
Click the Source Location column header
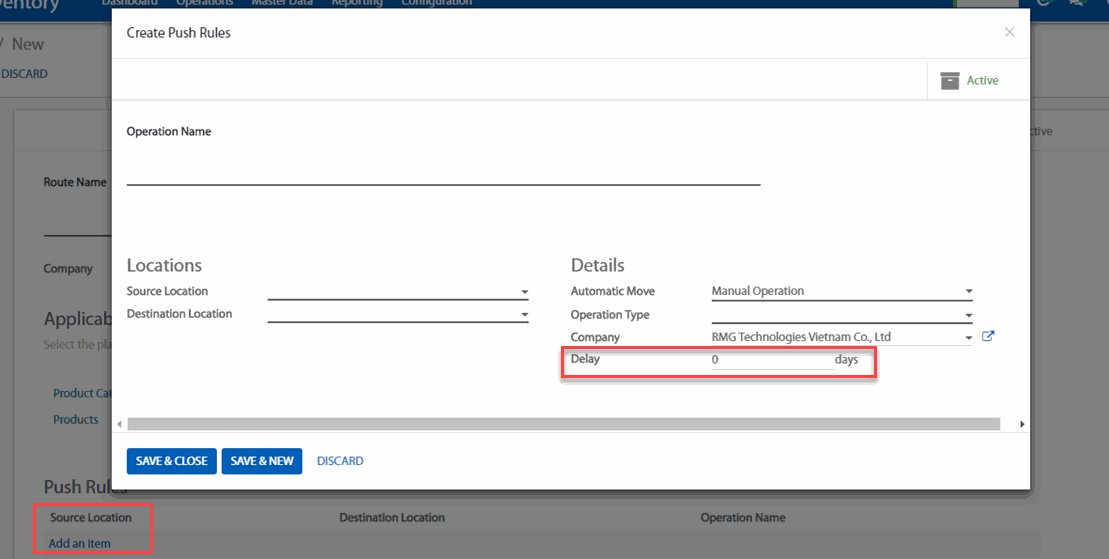[91, 518]
